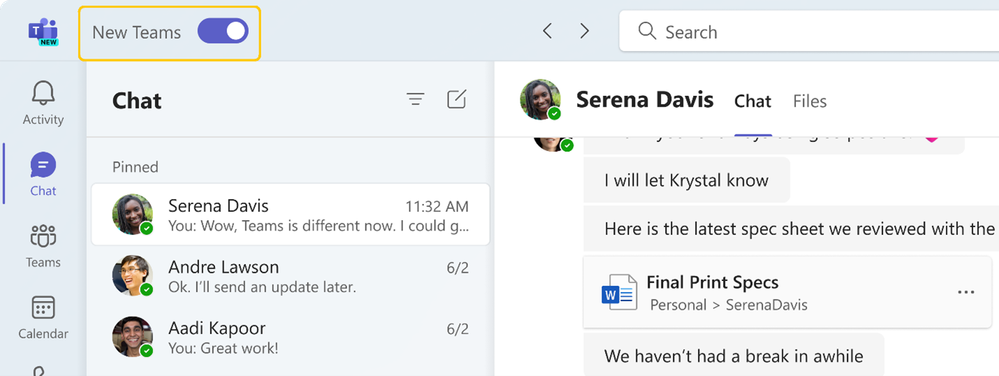Open Andre Lawson's conversation
This screenshot has height=376, width=999.
291,276
